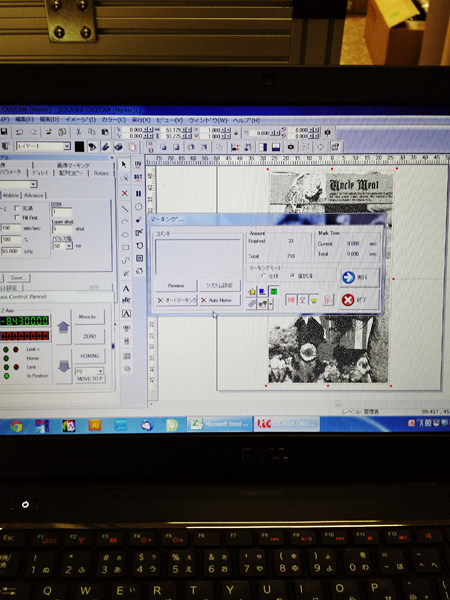Click the red X exit button
Image resolution: width=450 pixels, height=600 pixels.
click(359, 300)
